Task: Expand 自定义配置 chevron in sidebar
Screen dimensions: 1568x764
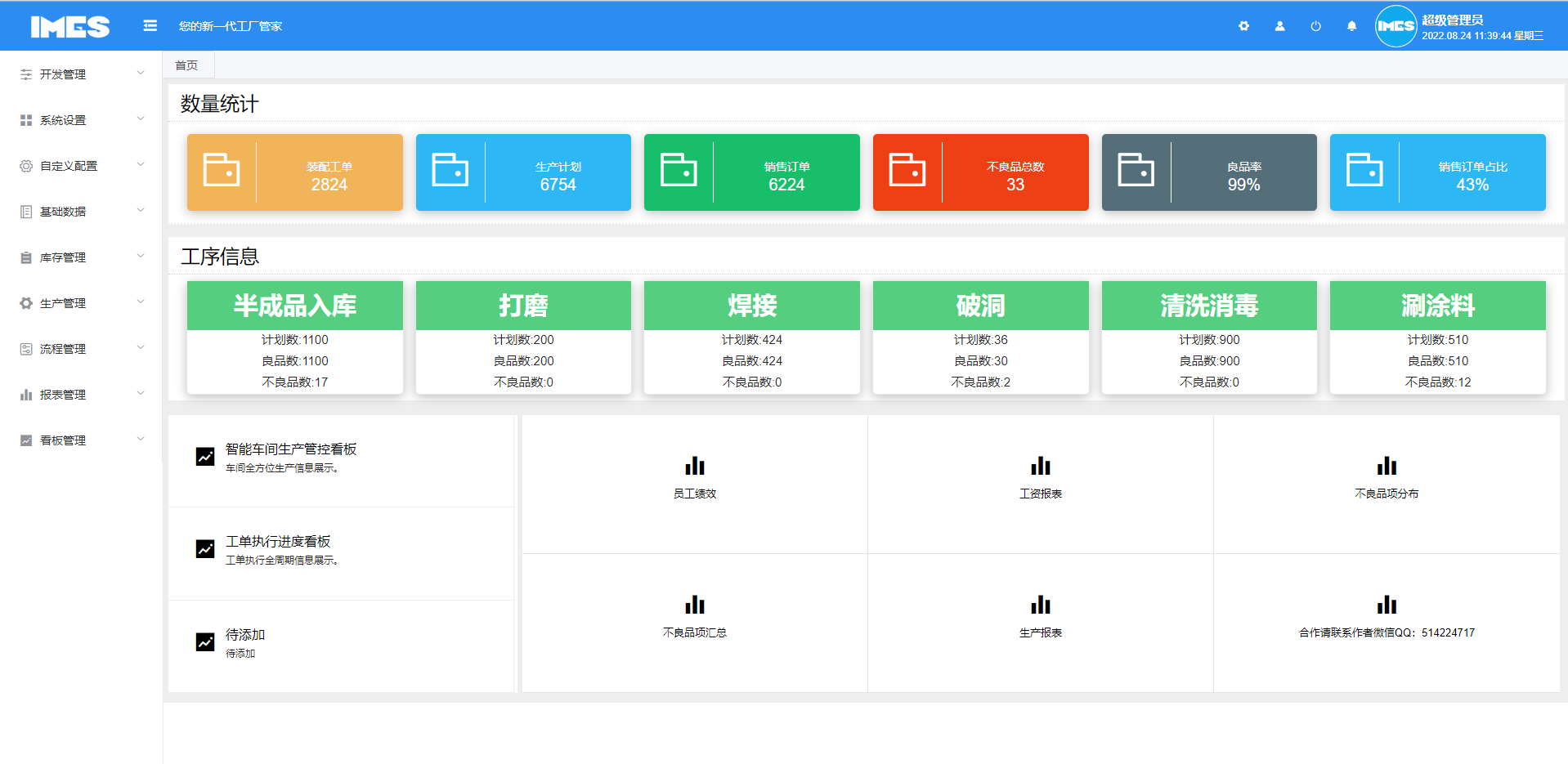Action: coord(141,165)
